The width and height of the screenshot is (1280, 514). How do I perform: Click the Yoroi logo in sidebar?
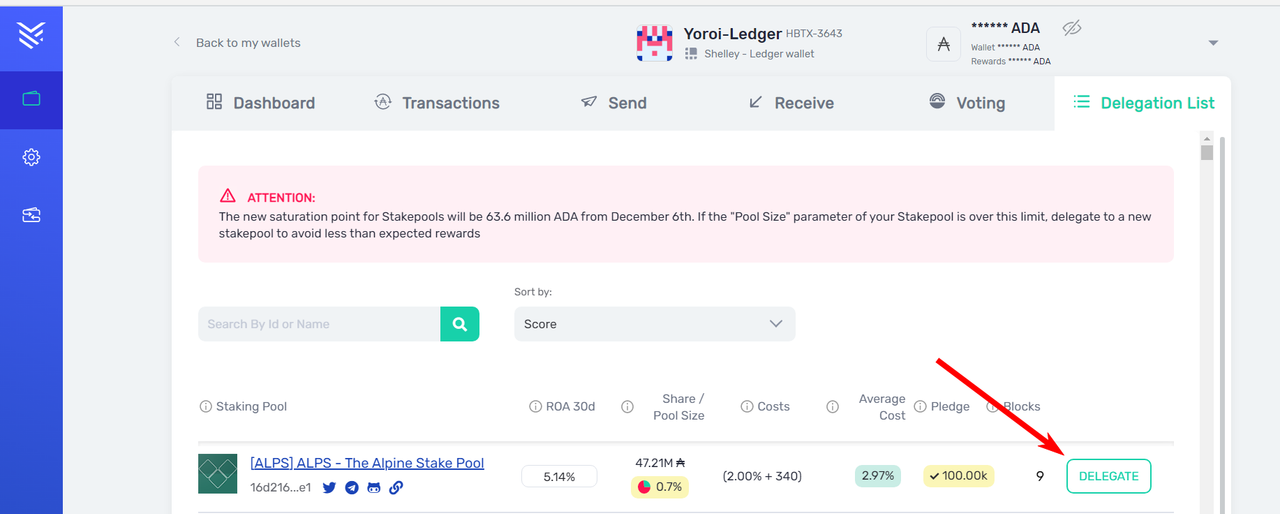pyautogui.click(x=31, y=36)
